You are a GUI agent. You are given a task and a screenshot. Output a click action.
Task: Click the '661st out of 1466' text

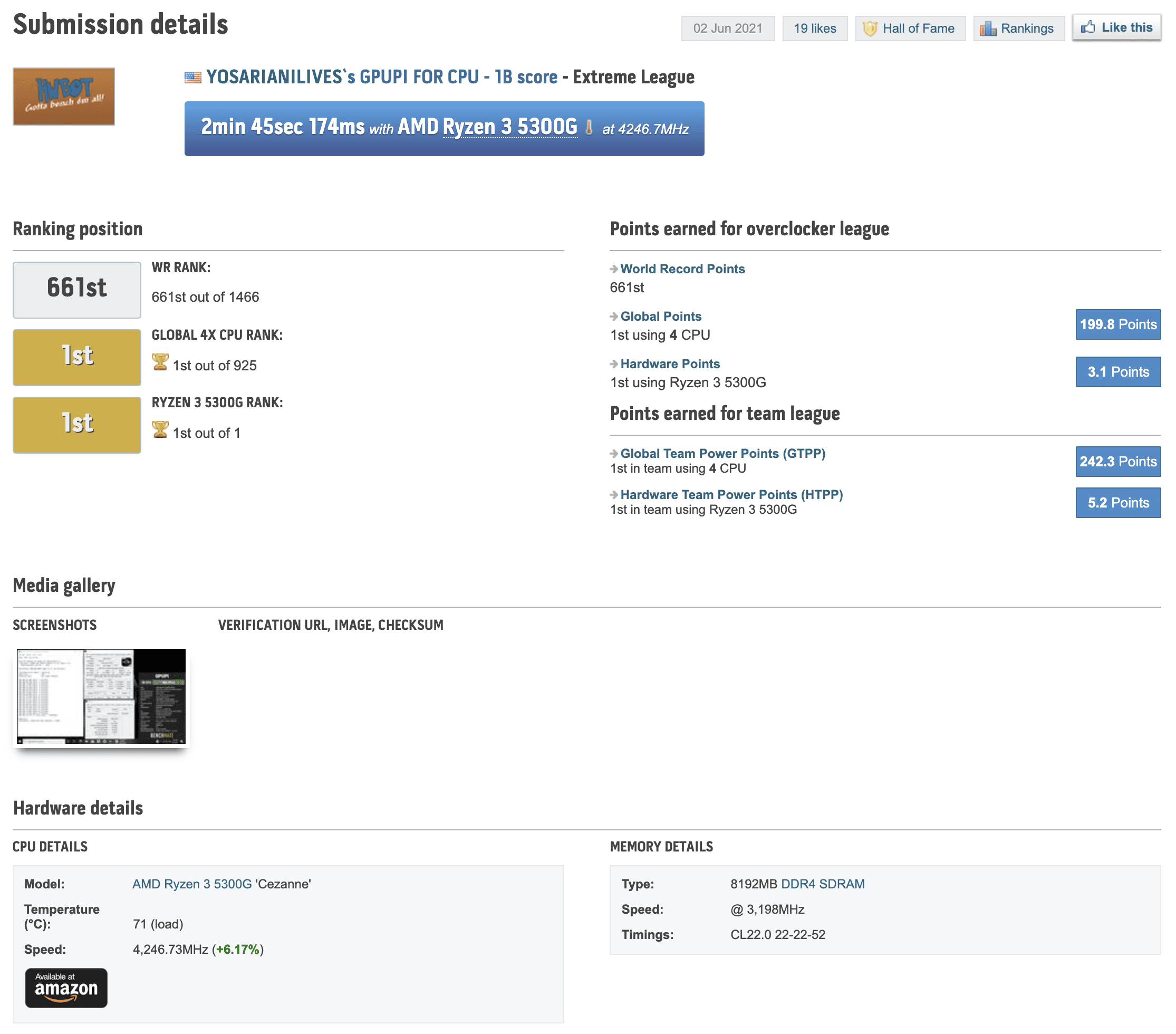(205, 297)
